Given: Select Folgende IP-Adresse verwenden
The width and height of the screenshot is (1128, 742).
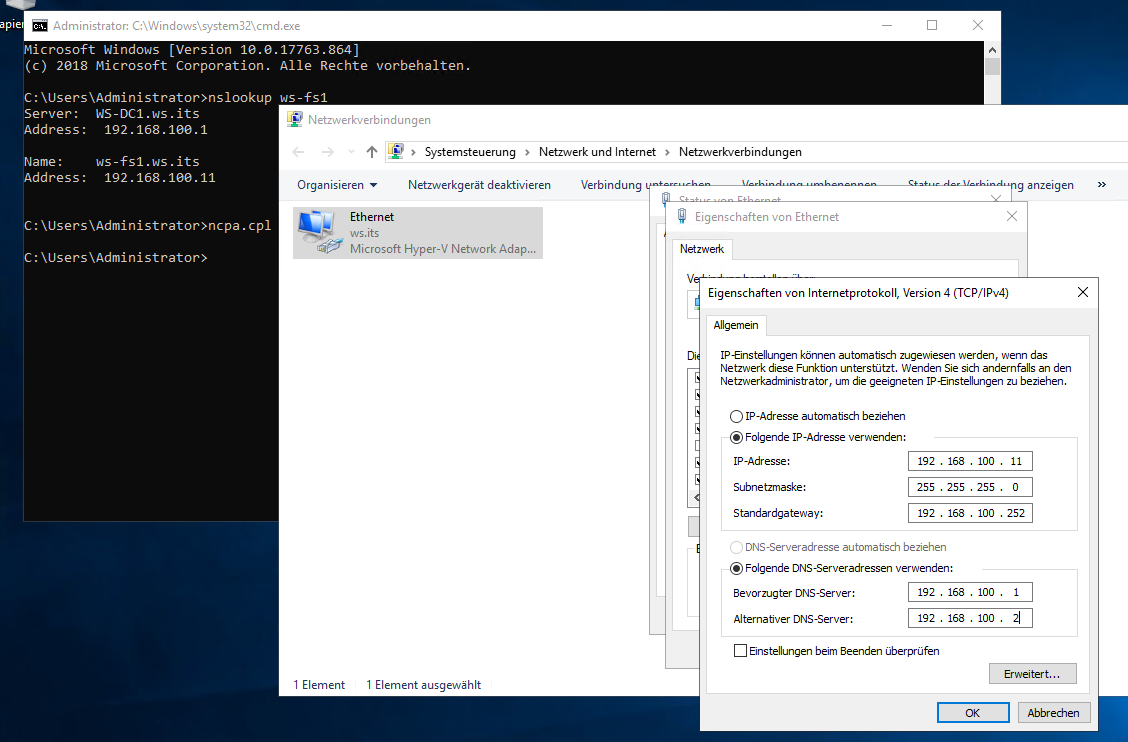Looking at the screenshot, I should pyautogui.click(x=736, y=437).
